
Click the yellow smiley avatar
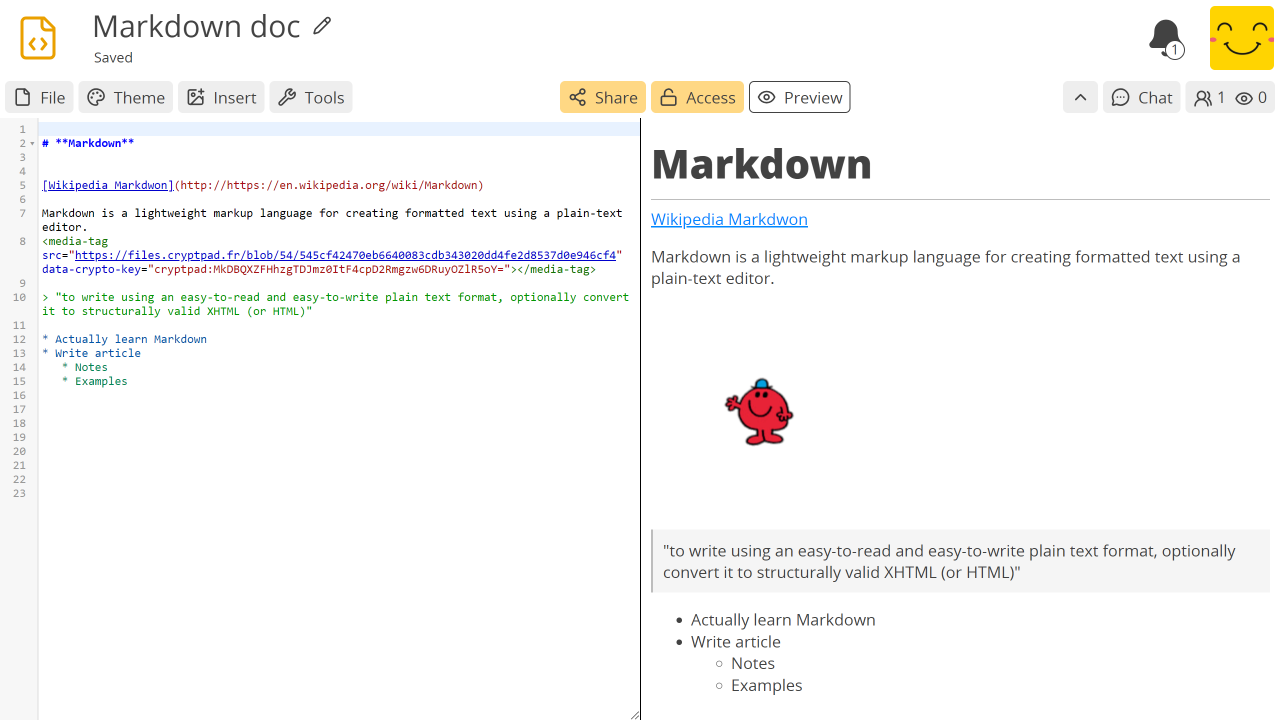[x=1240, y=38]
